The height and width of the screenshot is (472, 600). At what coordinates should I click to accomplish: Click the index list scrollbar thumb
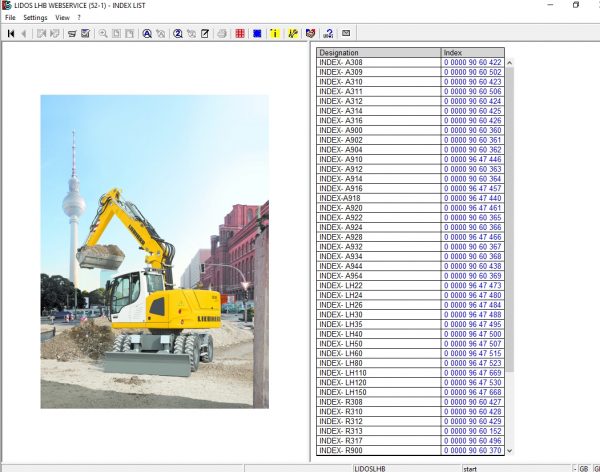click(510, 219)
